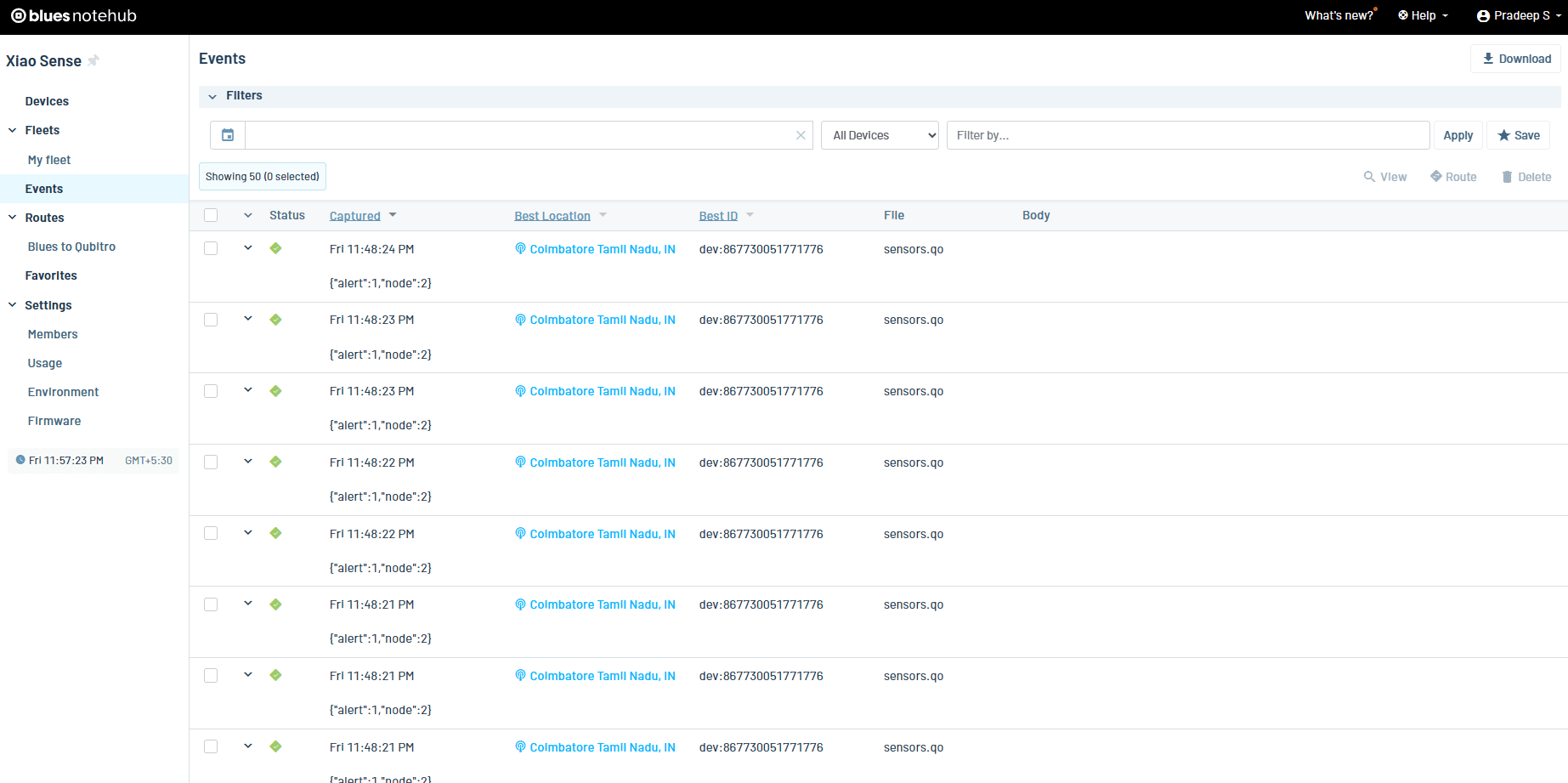Check the last visible 11:48:21 PM event checkbox
This screenshot has width=1568, height=783.
point(211,746)
